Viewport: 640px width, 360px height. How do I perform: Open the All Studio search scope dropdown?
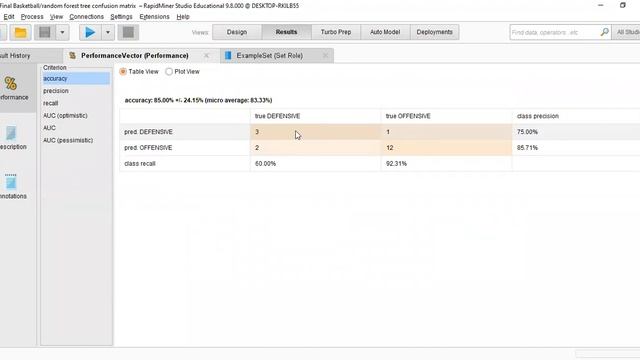click(626, 32)
